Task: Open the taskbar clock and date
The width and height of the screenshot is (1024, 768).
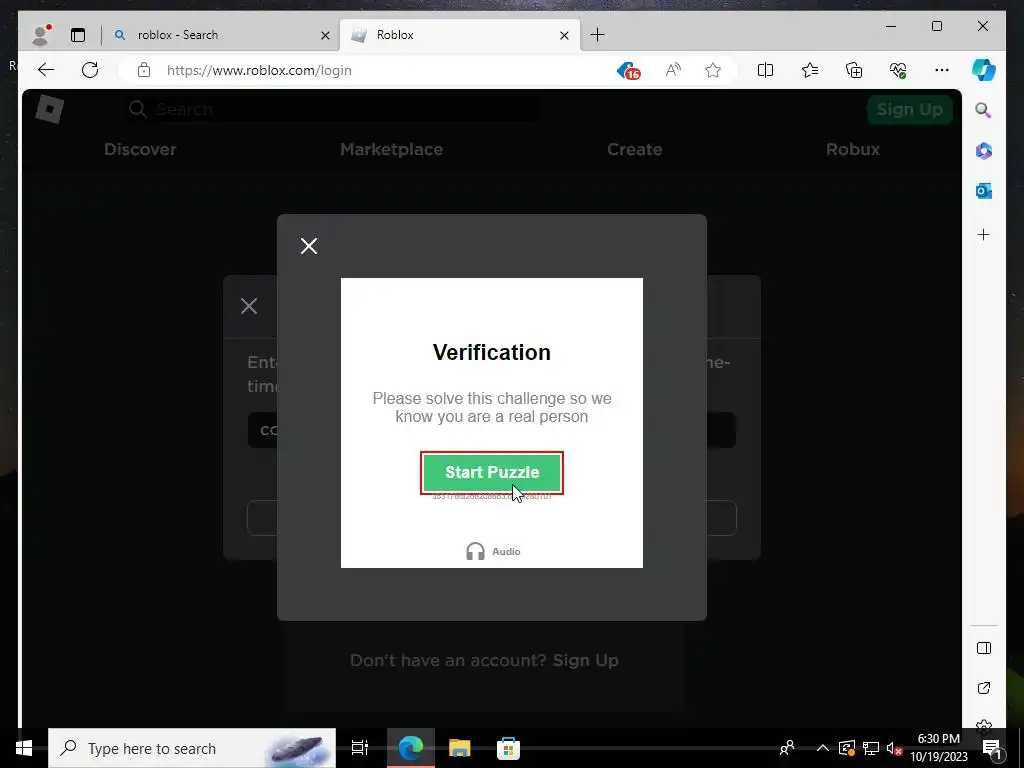Action: [x=939, y=748]
